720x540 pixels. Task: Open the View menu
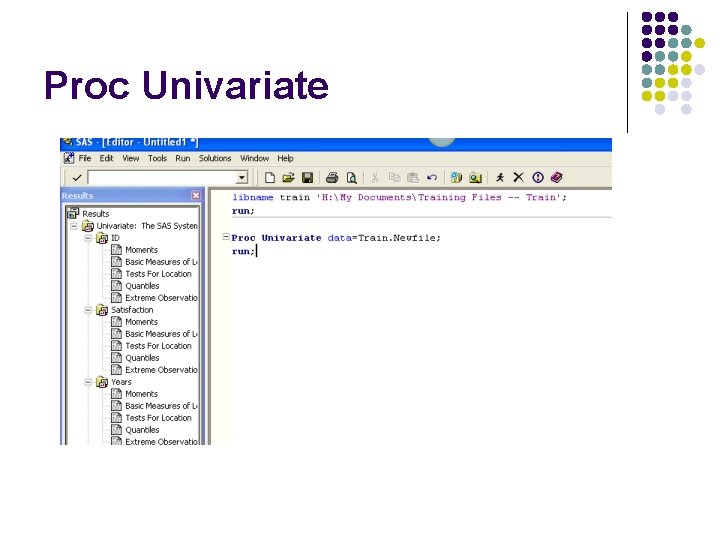130,158
